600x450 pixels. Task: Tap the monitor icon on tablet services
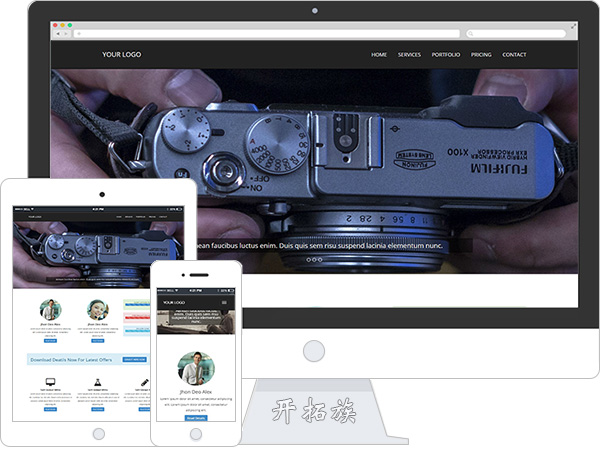50,382
